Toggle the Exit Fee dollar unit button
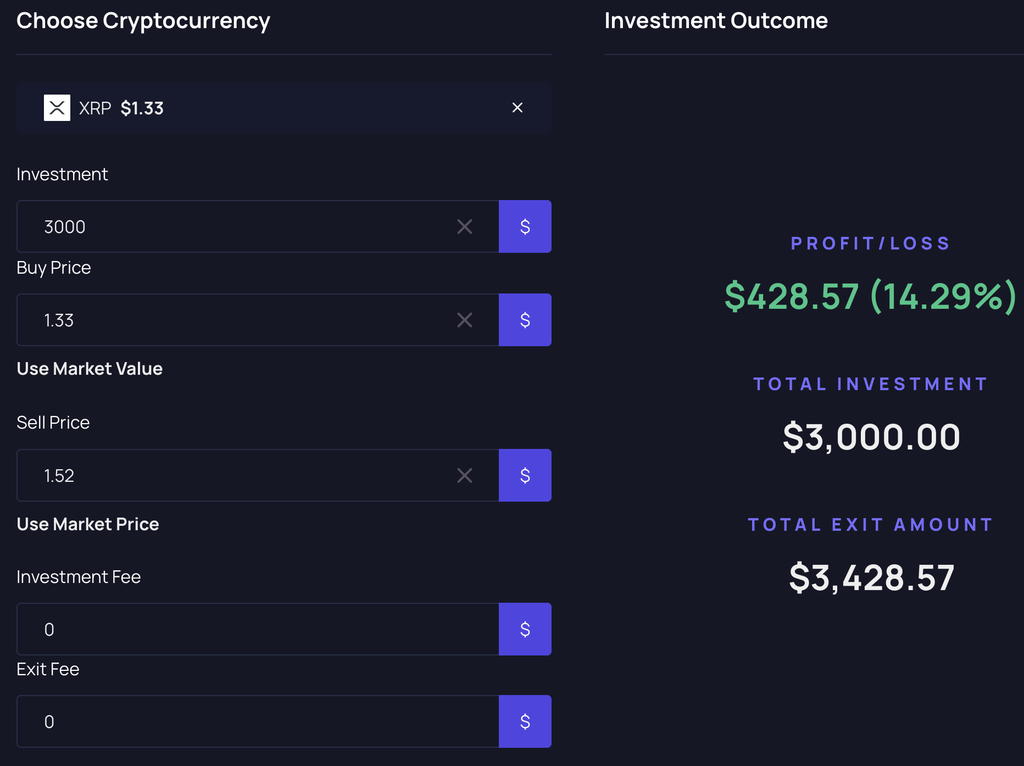The image size is (1024, 766). pos(525,722)
